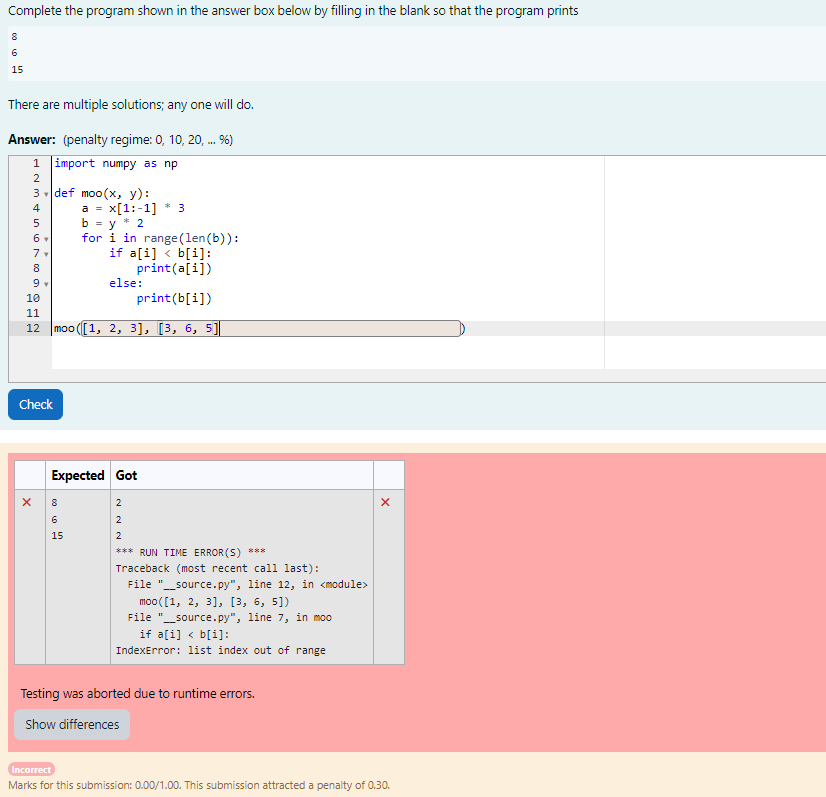Click the fold triangle beside line 9
Screen dimensions: 826x797
(45, 283)
